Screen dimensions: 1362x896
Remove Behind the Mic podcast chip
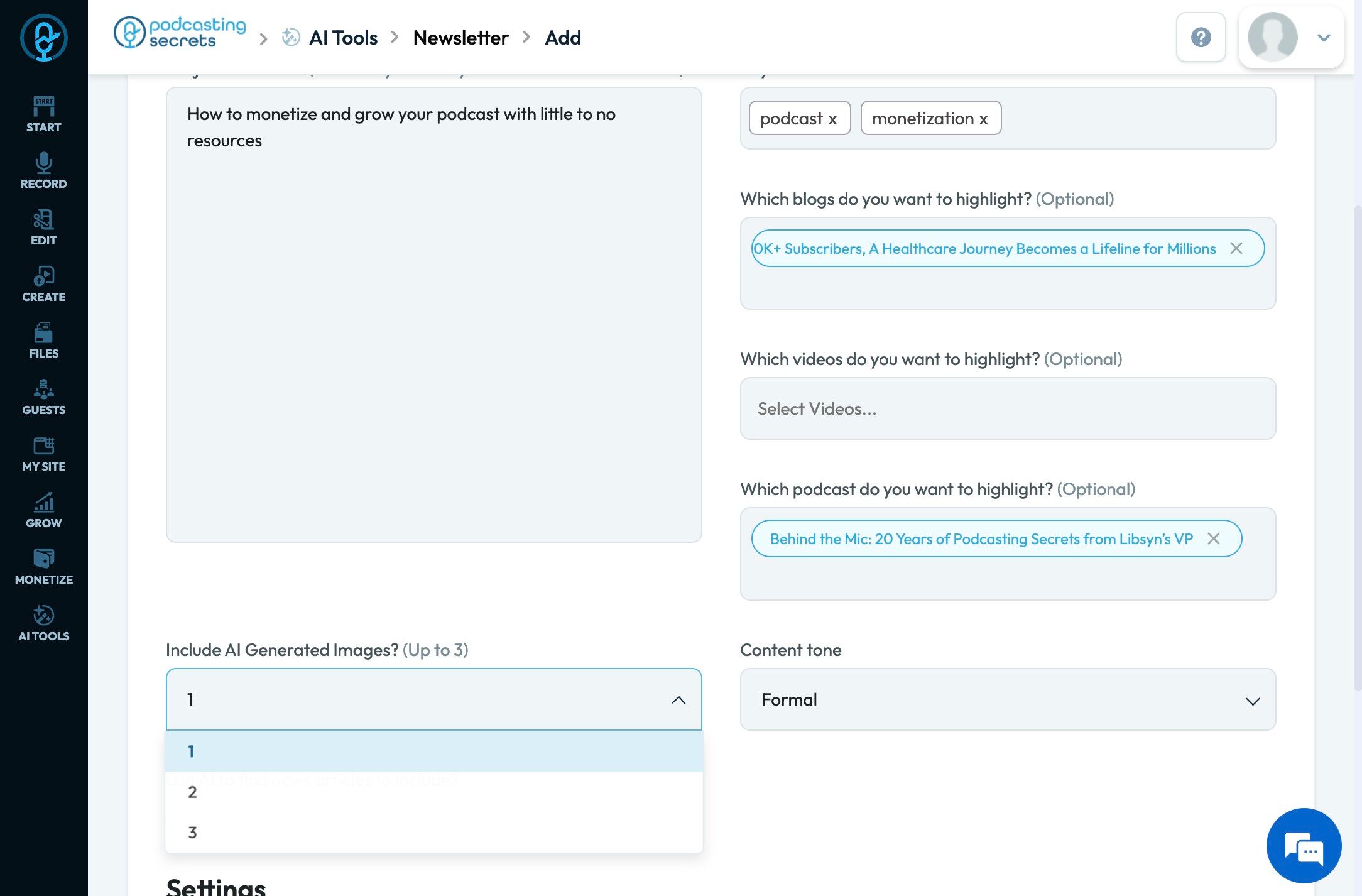pos(1213,538)
